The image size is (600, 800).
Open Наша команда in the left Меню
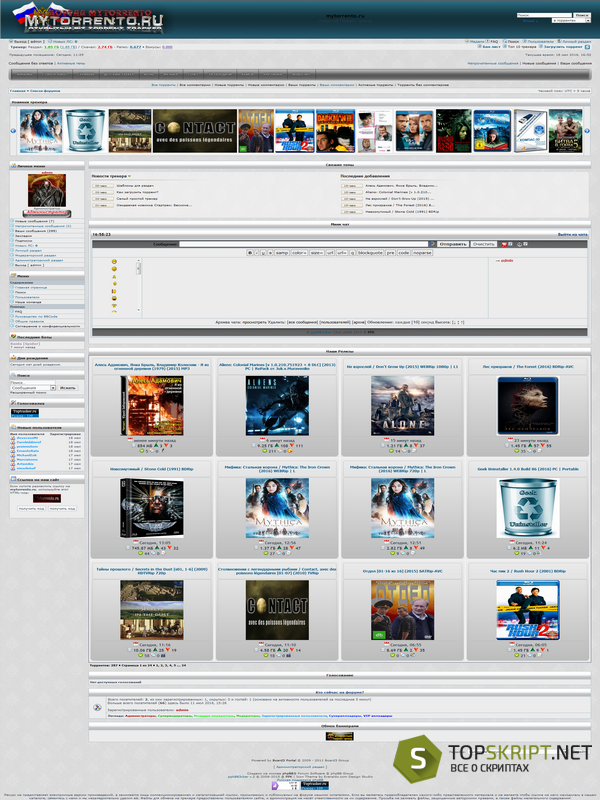(28, 302)
